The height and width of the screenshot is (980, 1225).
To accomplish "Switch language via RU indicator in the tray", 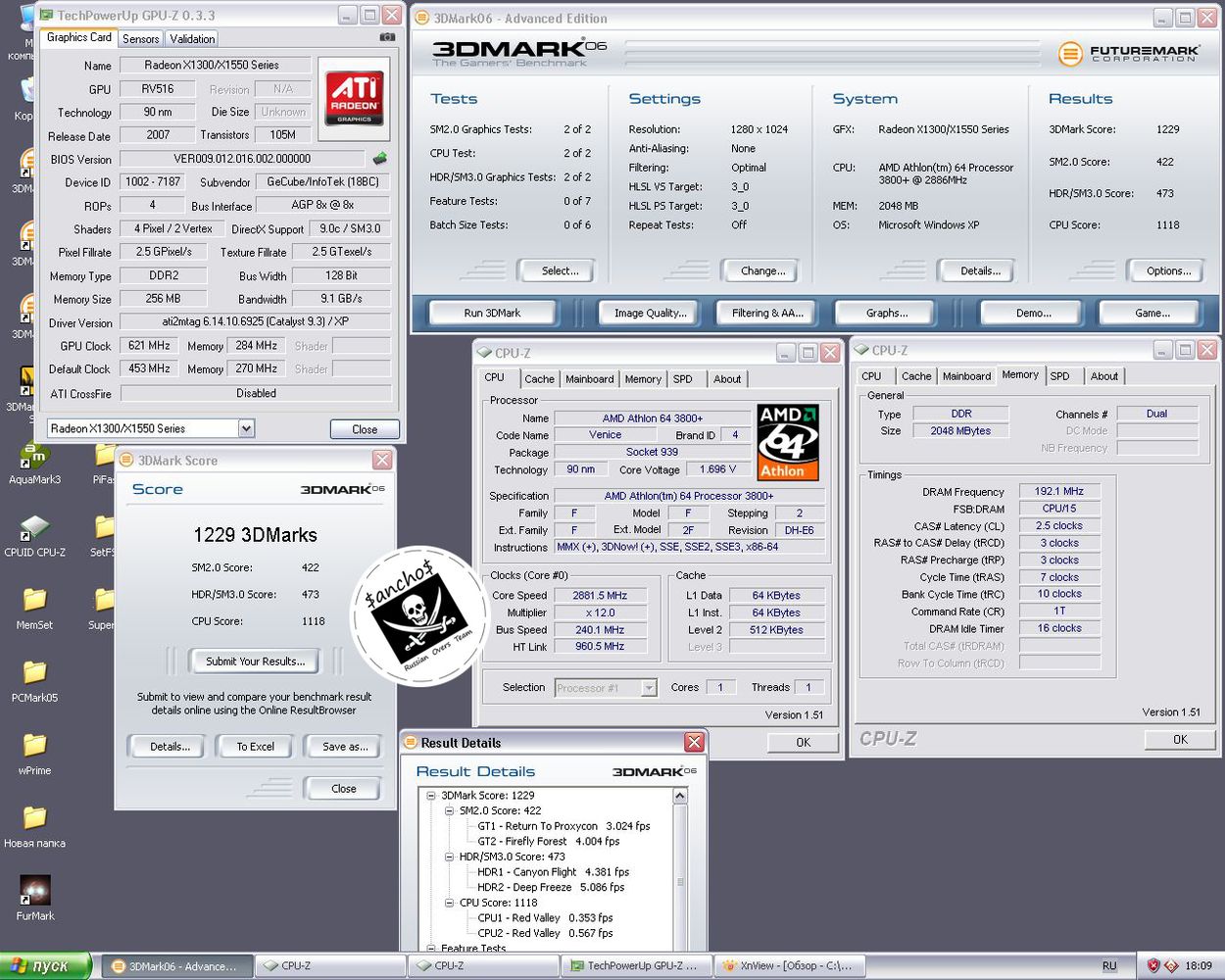I will point(1109,965).
